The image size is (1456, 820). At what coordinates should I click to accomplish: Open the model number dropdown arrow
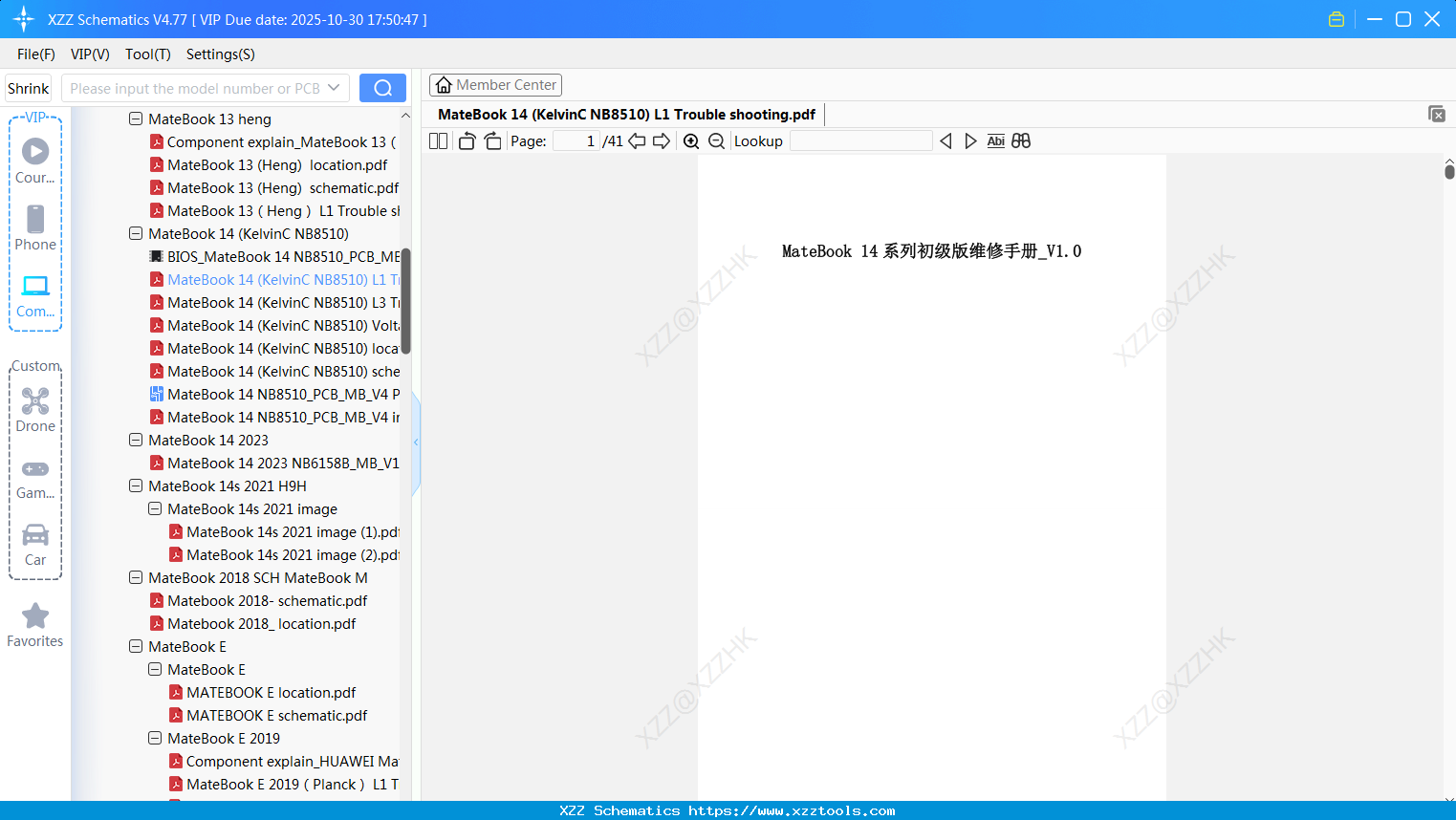334,88
